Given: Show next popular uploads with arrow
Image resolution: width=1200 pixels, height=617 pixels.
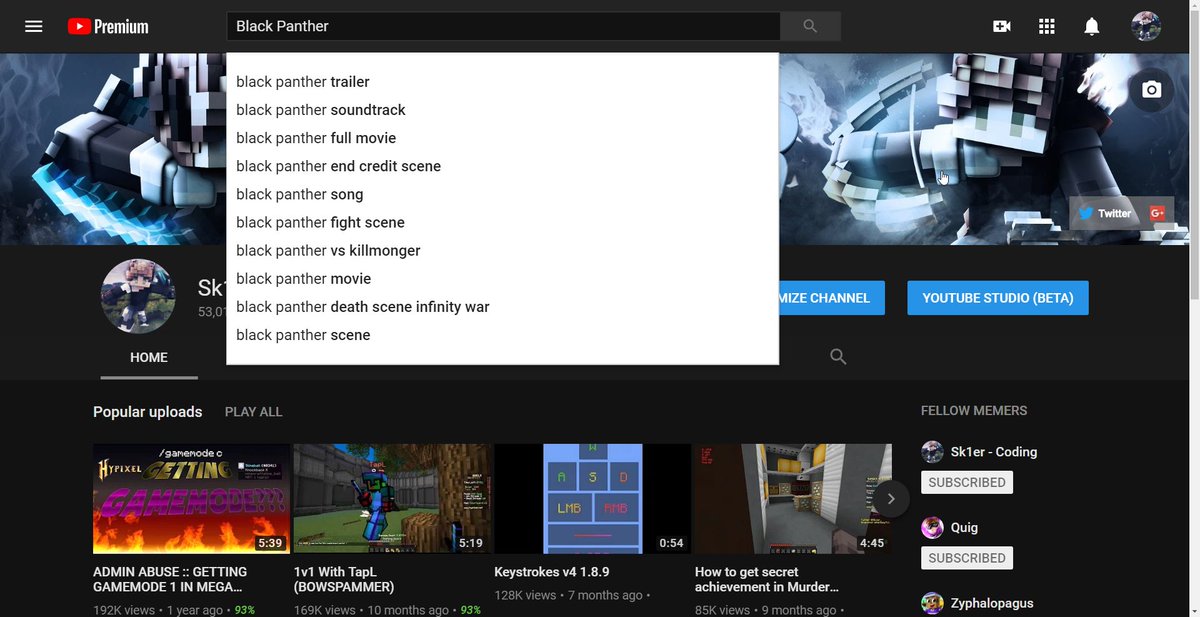Looking at the screenshot, I should pyautogui.click(x=891, y=498).
